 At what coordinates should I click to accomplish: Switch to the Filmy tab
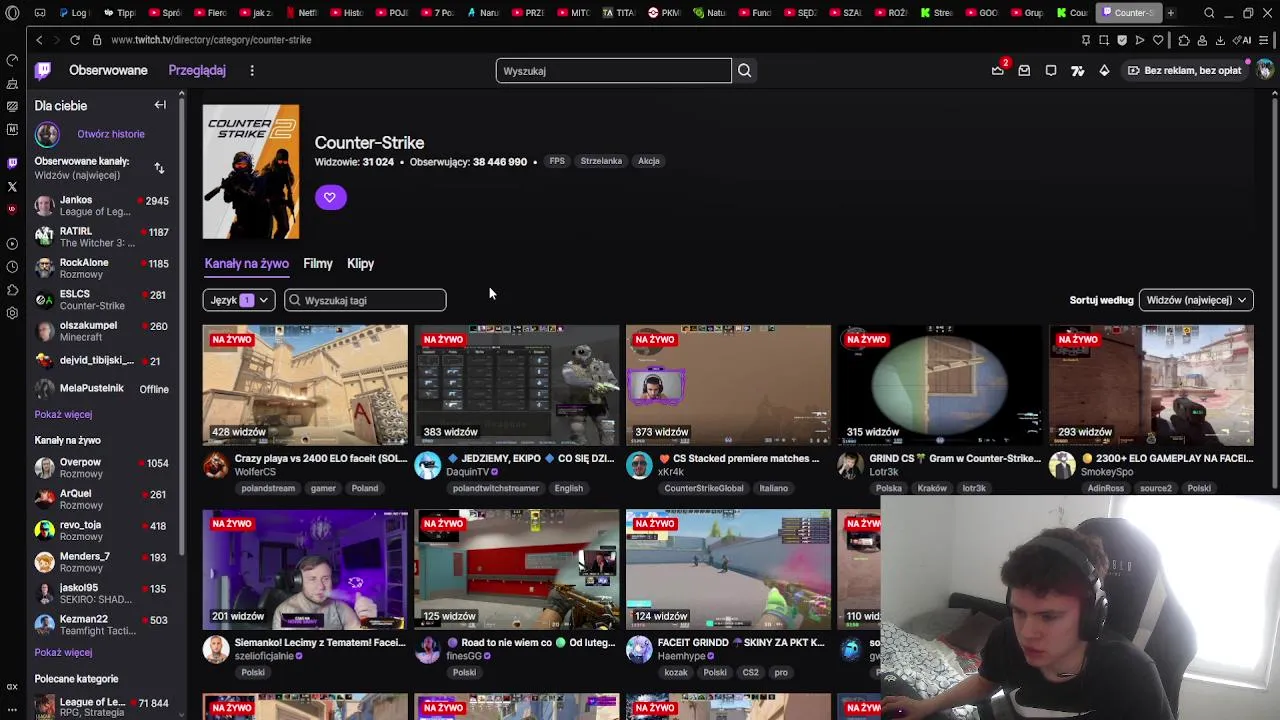tap(318, 264)
